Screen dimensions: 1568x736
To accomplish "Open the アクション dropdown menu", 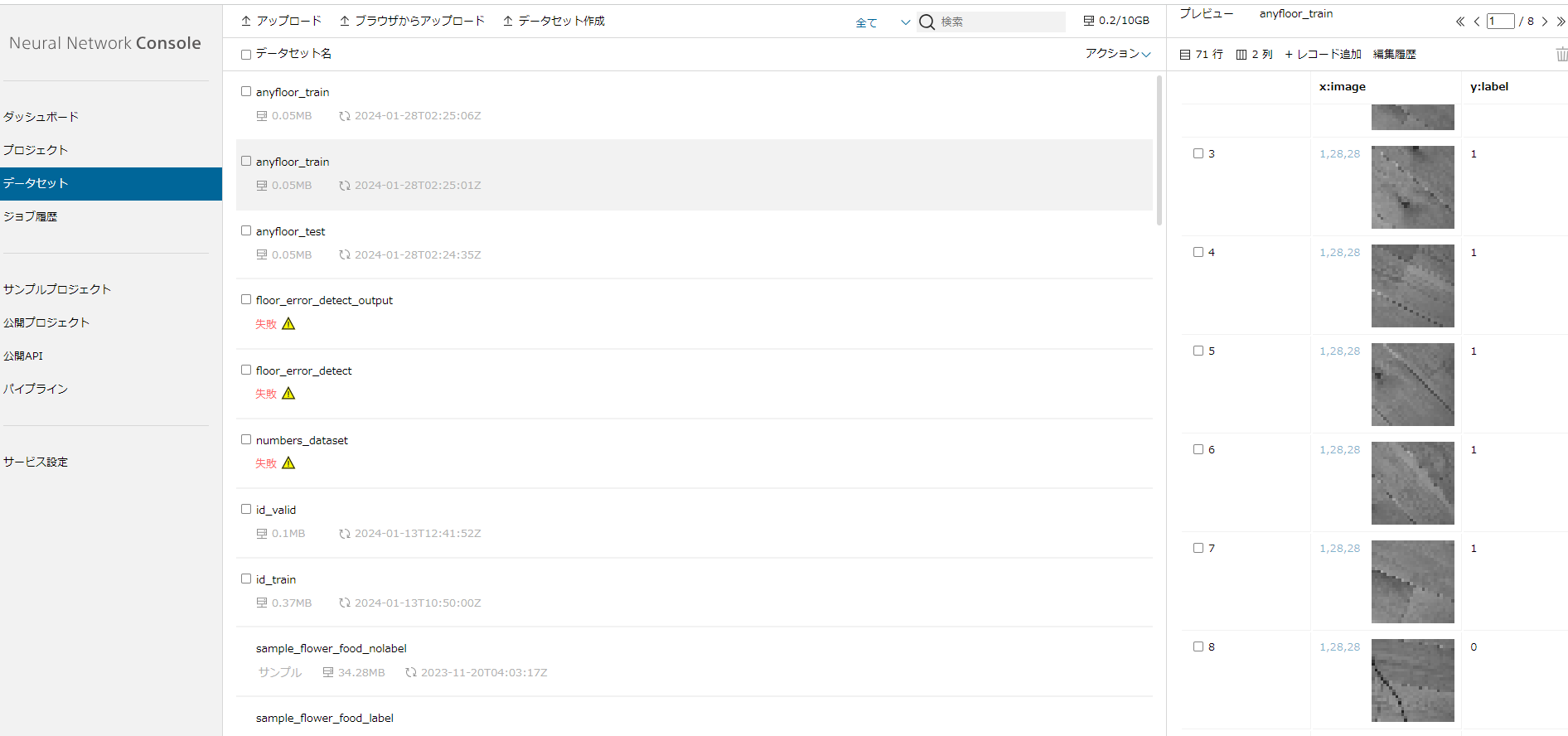I will point(1117,54).
